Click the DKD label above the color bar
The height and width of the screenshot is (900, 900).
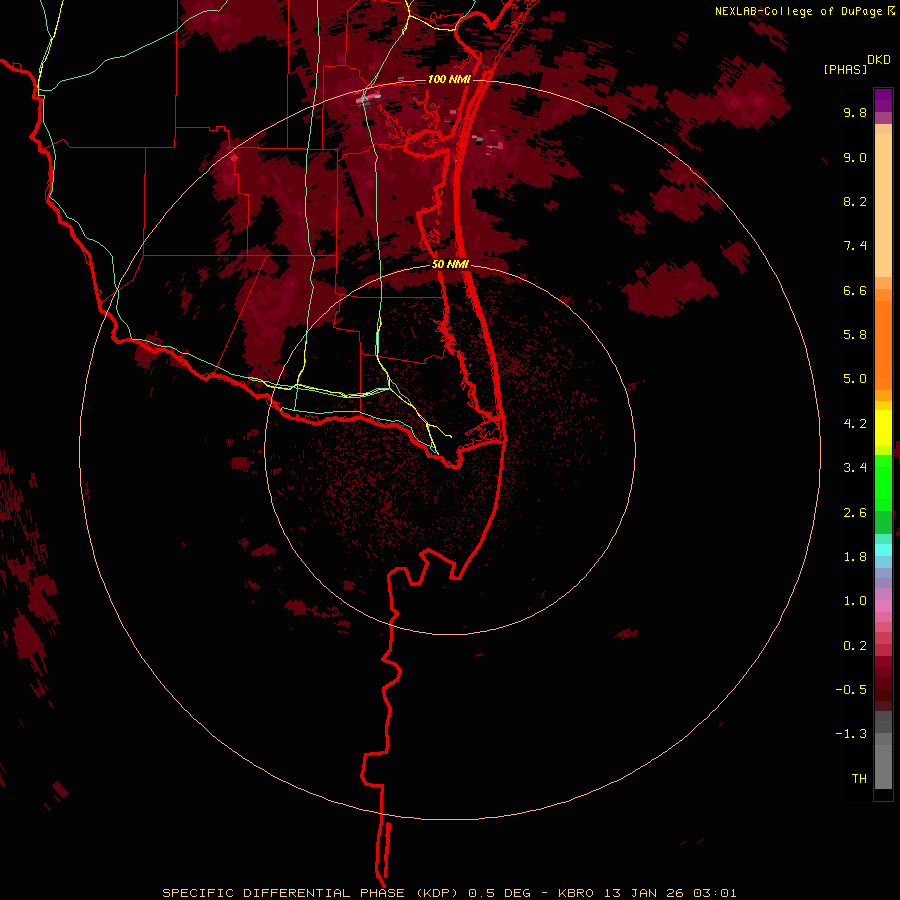click(x=879, y=60)
